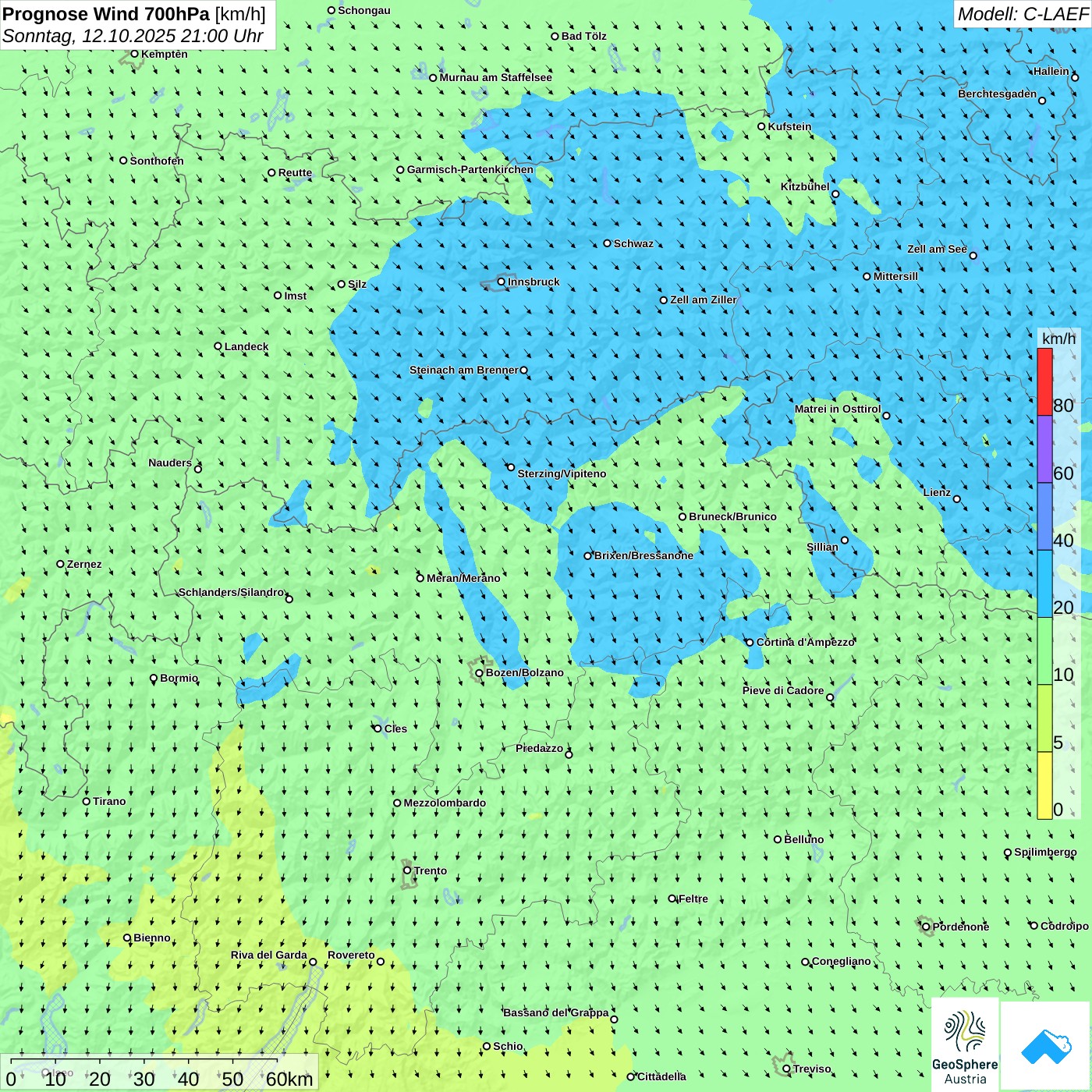Viewport: 1092px width, 1092px height.
Task: Click the Kufstein city label
Action: pos(789,126)
